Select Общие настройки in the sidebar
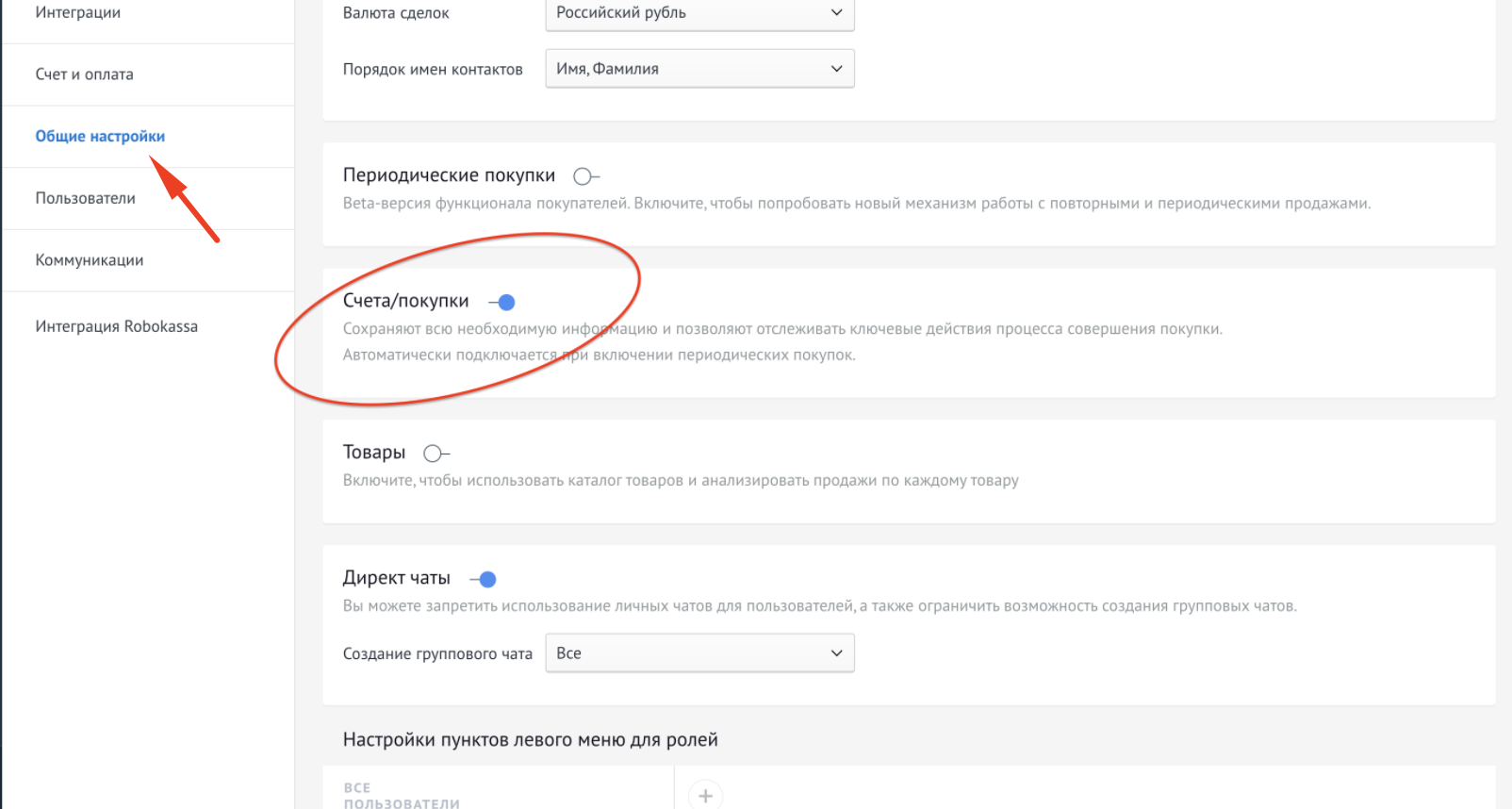Image resolution: width=1512 pixels, height=809 pixels. tap(100, 137)
